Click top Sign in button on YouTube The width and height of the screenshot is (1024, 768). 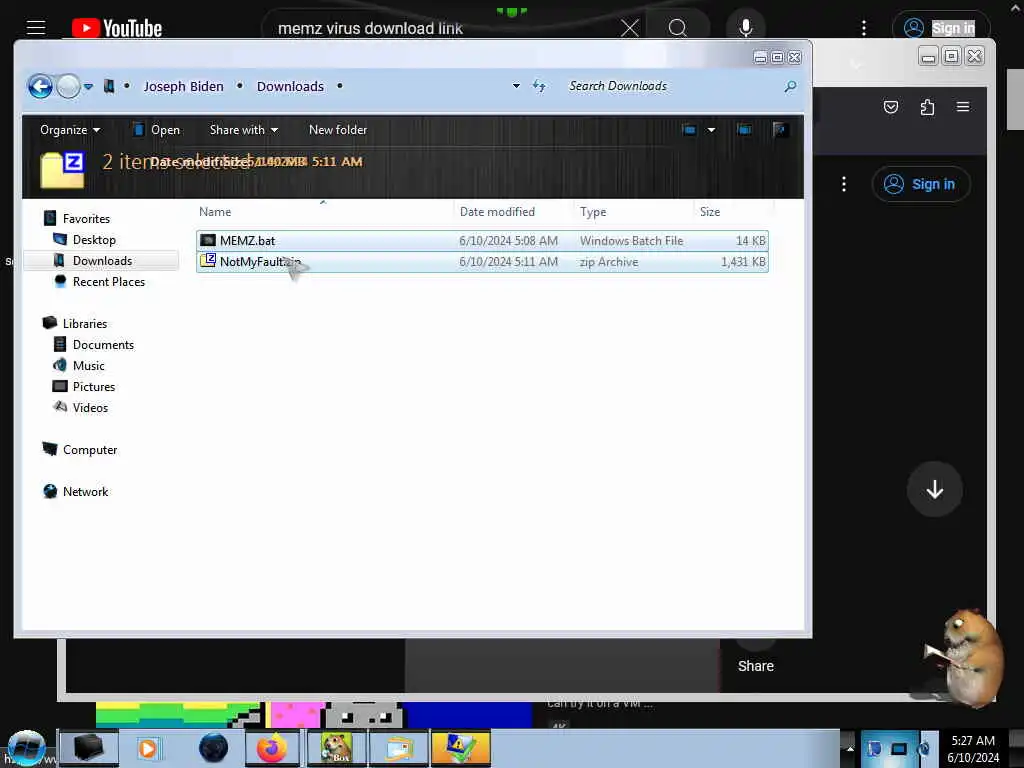pyautogui.click(x=941, y=28)
